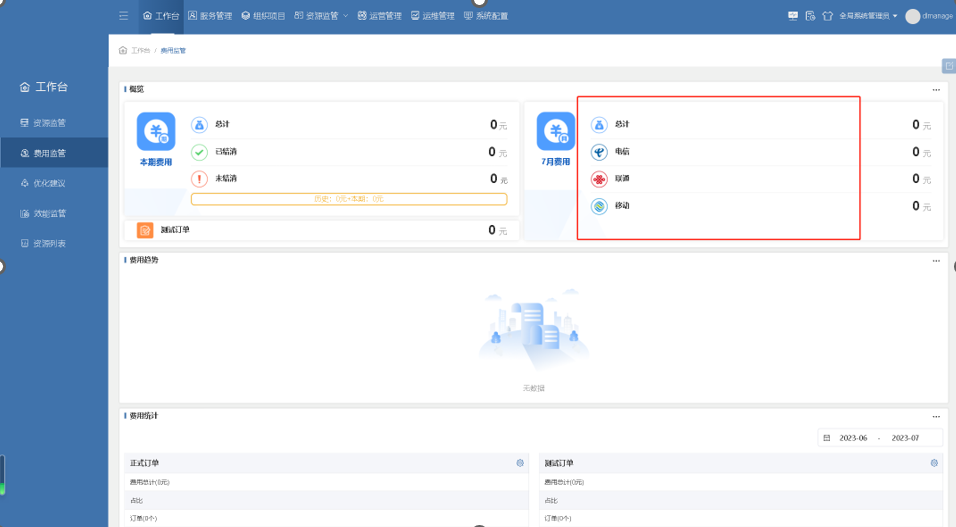Click money bag icon beside 本期费用 总计
The height and width of the screenshot is (527, 956).
(x=199, y=125)
